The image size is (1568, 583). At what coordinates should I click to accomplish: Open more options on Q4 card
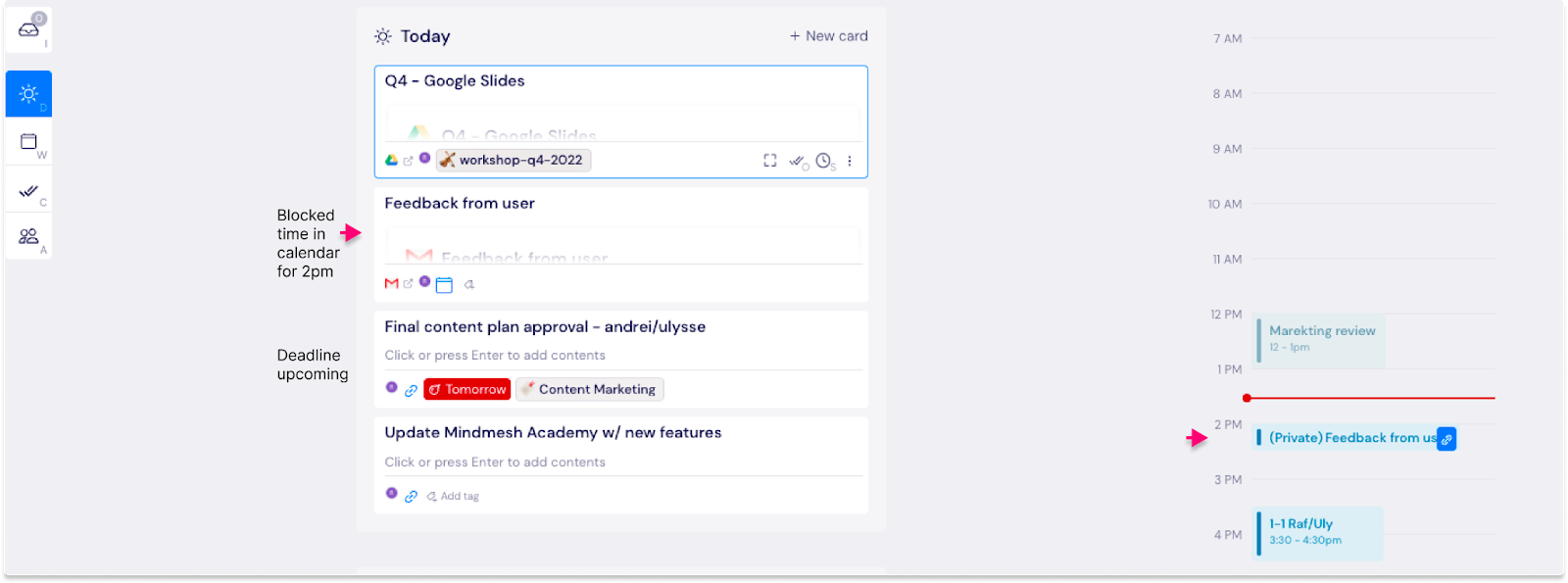[850, 161]
